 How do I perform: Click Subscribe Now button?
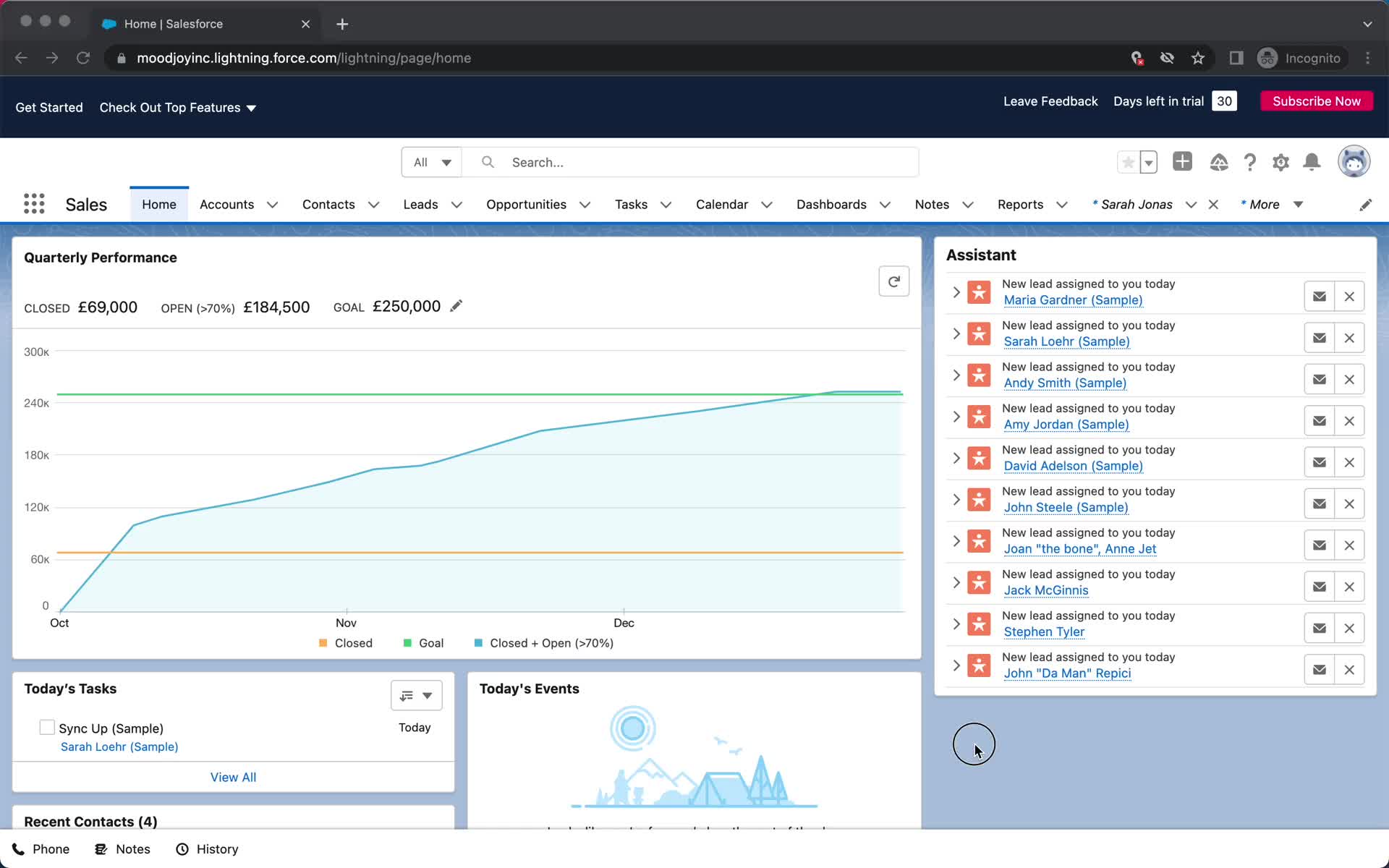(x=1317, y=101)
